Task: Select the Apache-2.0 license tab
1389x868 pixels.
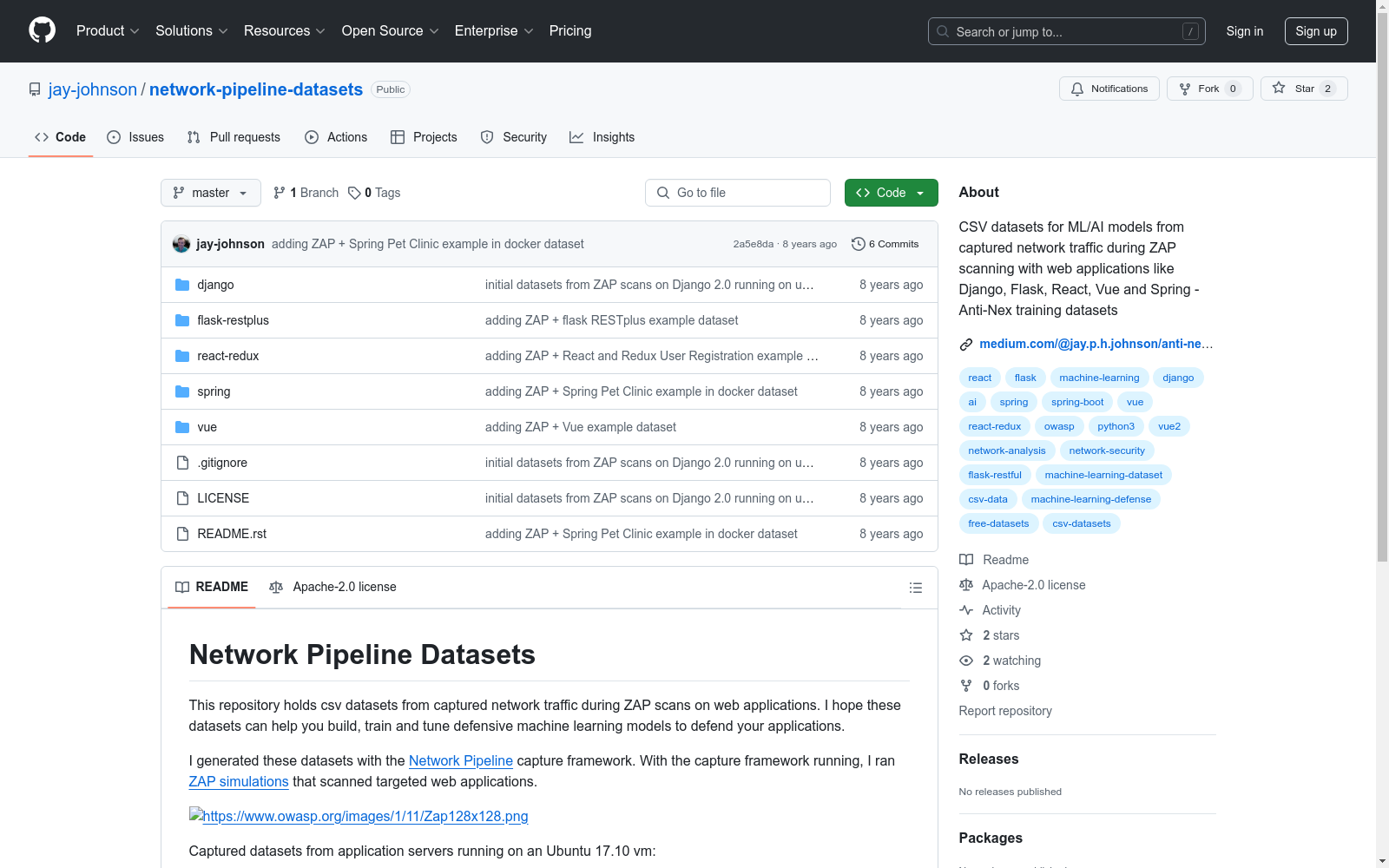Action: pyautogui.click(x=333, y=587)
